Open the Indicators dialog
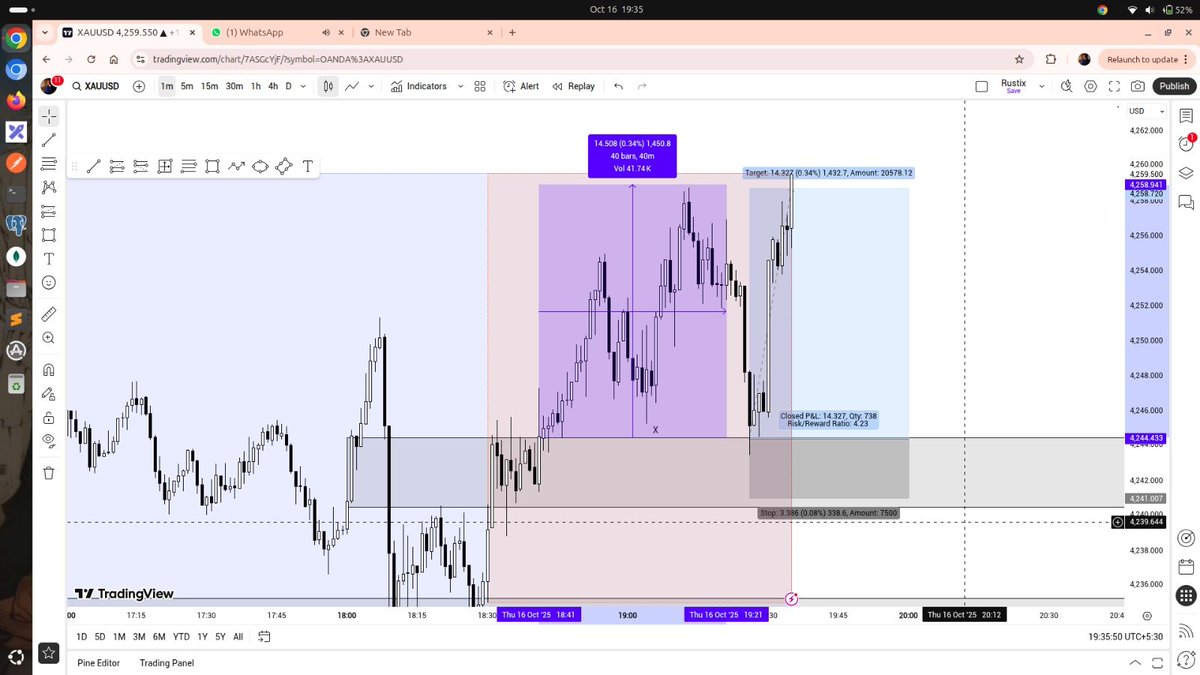1200x675 pixels. 418,86
